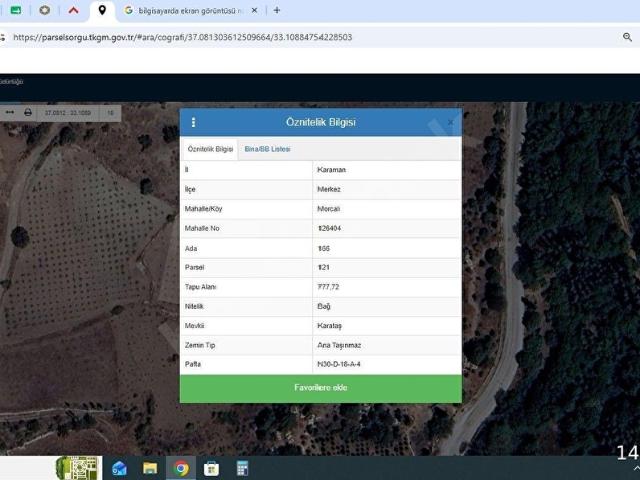This screenshot has height=480, width=640.
Task: Open Microsoft Store from the taskbar
Action: (x=211, y=468)
